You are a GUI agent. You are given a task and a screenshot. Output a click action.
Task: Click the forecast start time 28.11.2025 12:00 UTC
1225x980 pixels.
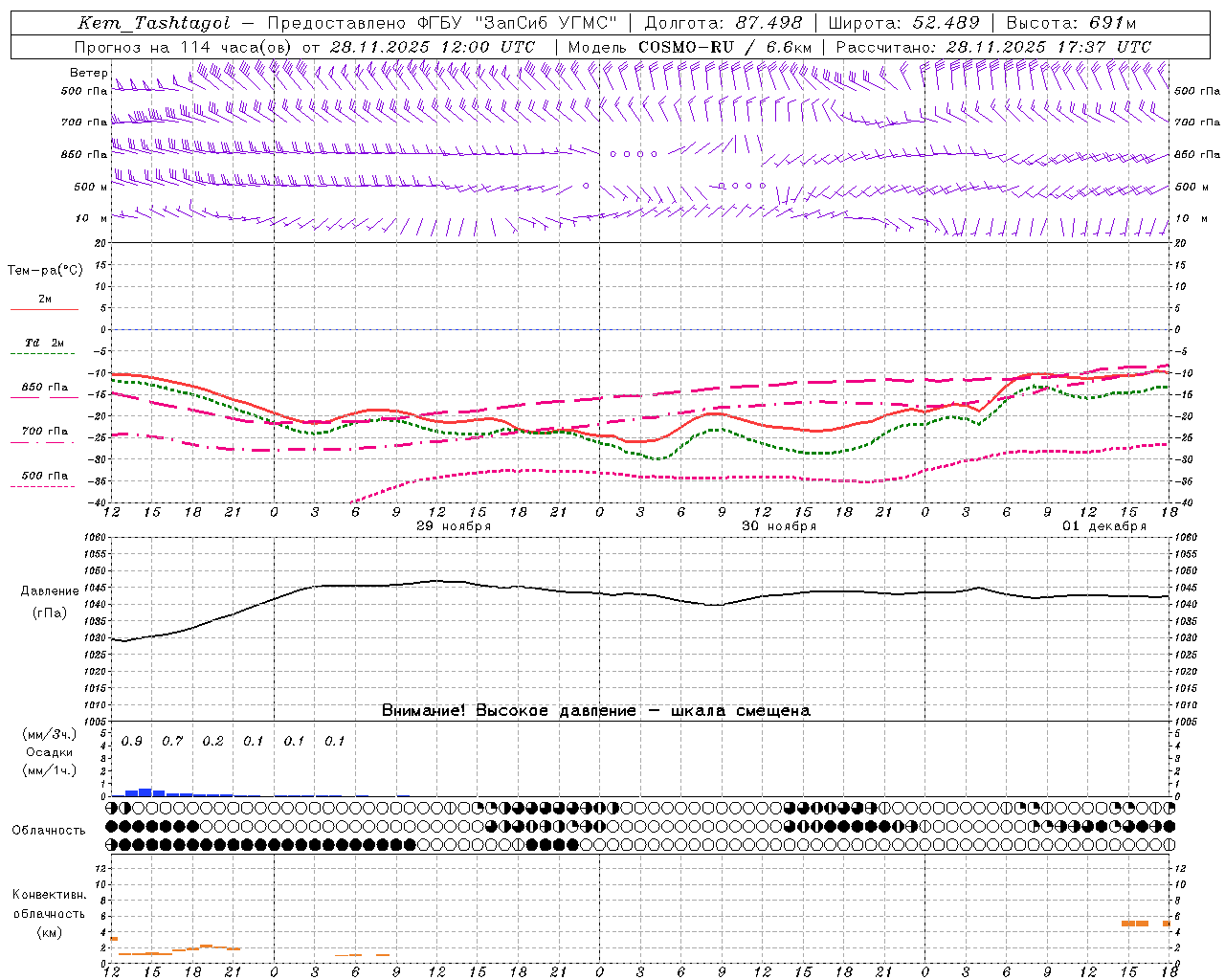pyautogui.click(x=432, y=47)
